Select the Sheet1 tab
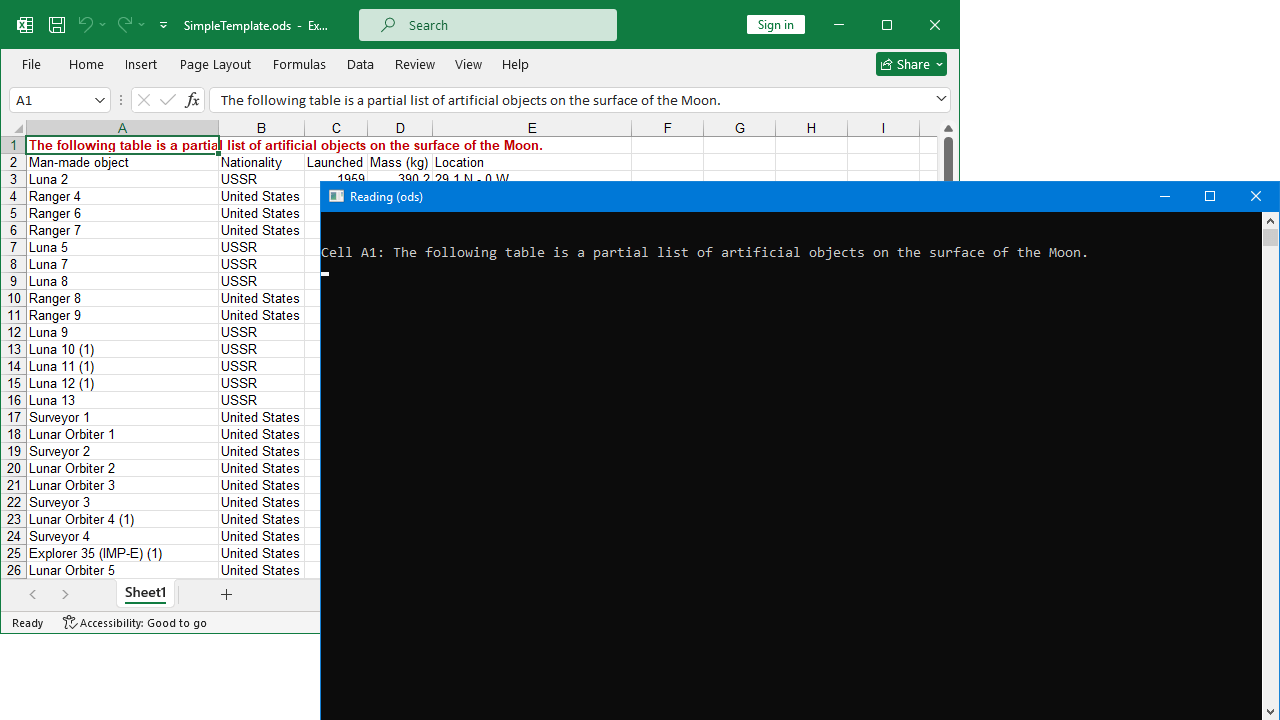1280x720 pixels. [145, 593]
